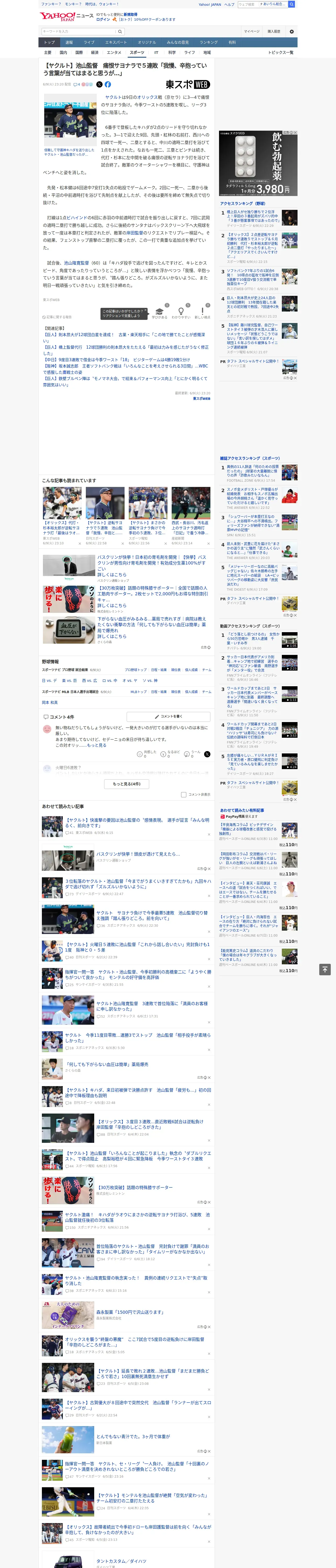Click the ログイン link
This screenshot has height=1568, width=336.
point(103,20)
